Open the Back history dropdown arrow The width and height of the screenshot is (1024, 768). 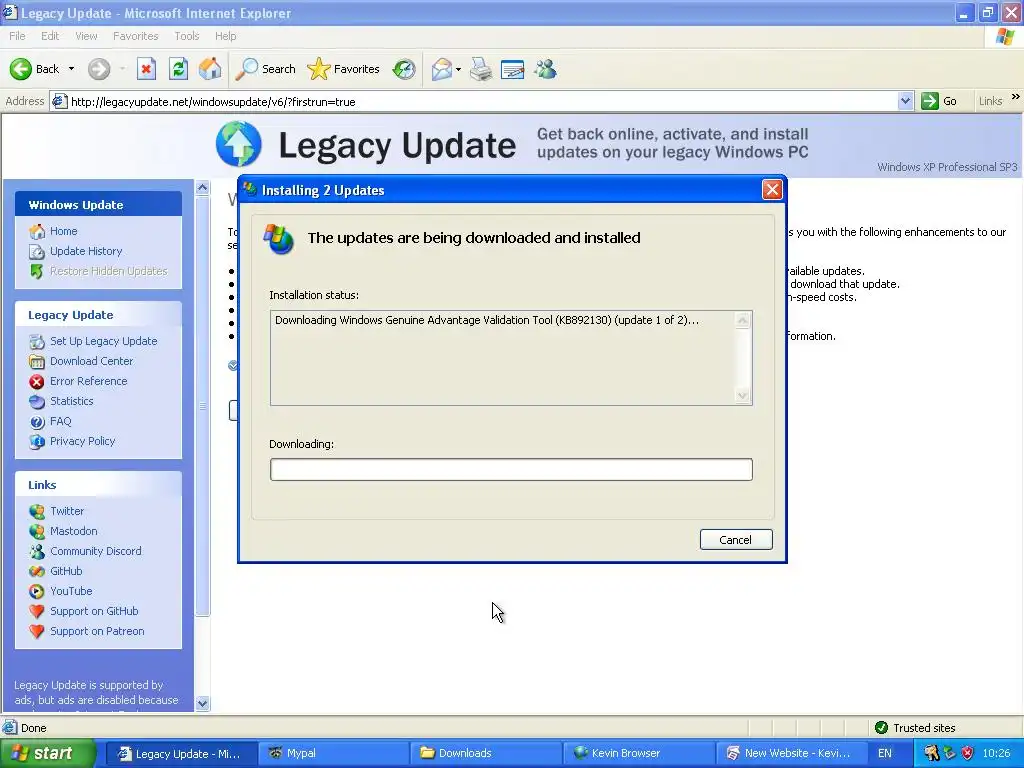pyautogui.click(x=71, y=69)
